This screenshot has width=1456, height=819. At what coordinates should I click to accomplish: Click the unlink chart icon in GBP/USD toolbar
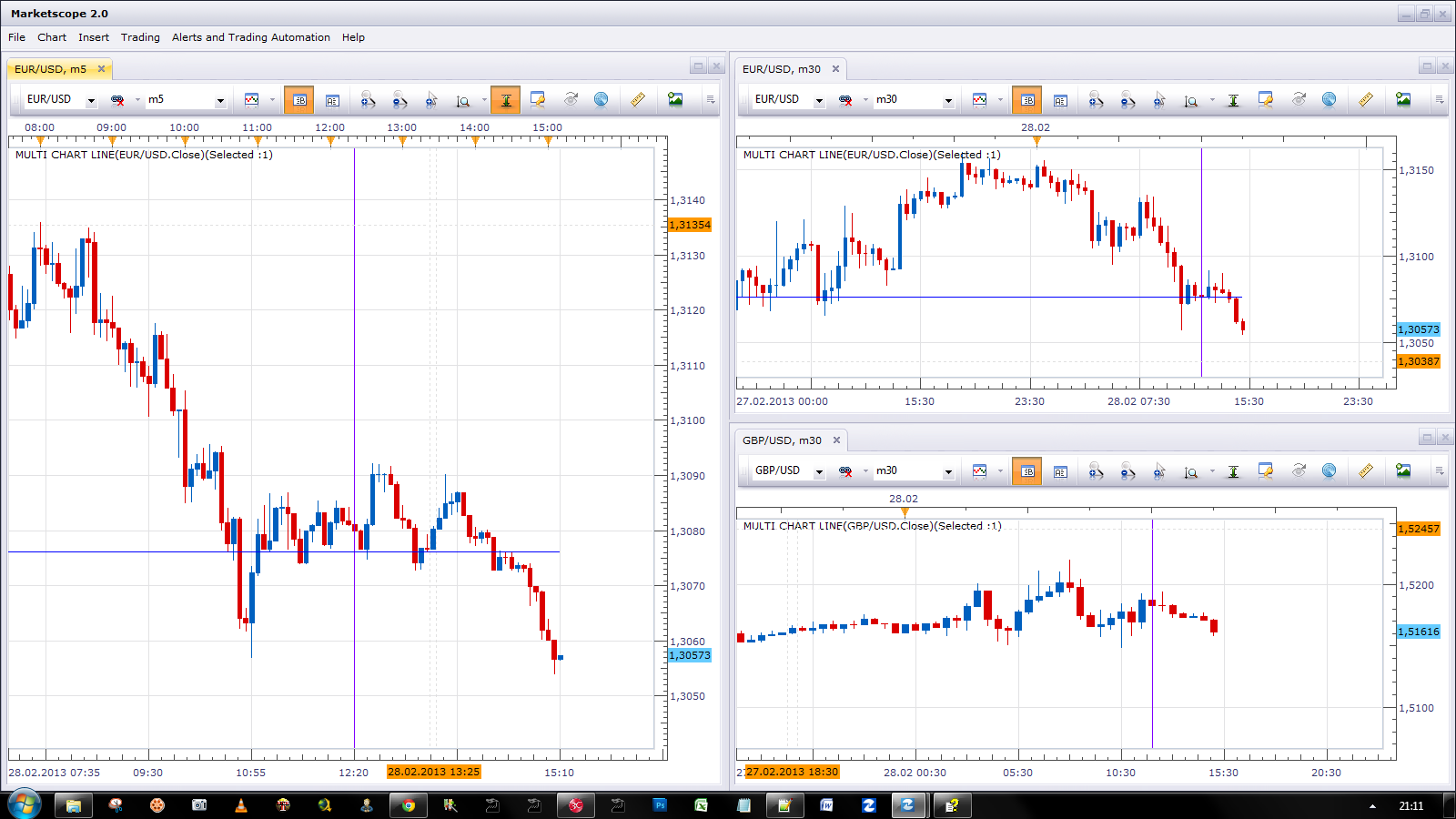coord(845,471)
